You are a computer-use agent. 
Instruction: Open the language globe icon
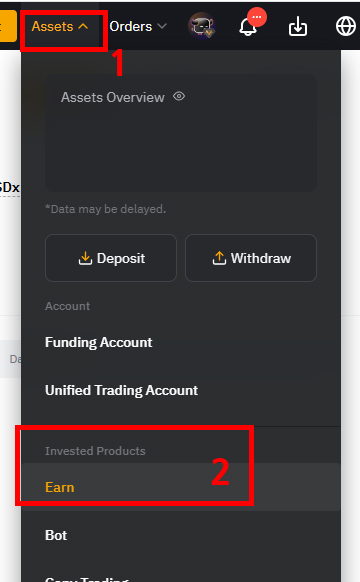[x=346, y=27]
